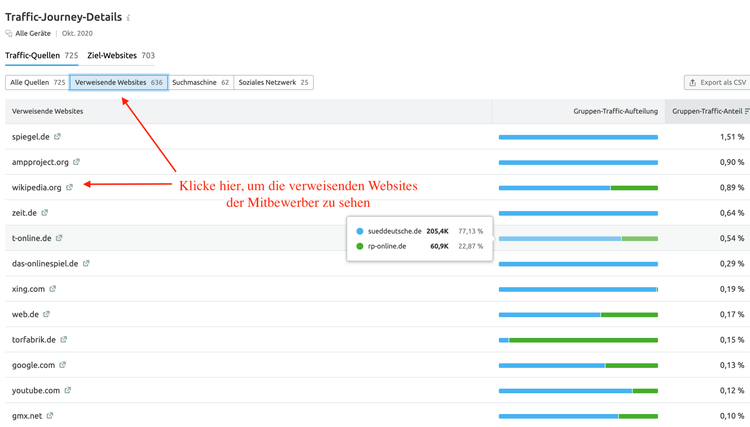Click Alle Geräte label

(33, 33)
